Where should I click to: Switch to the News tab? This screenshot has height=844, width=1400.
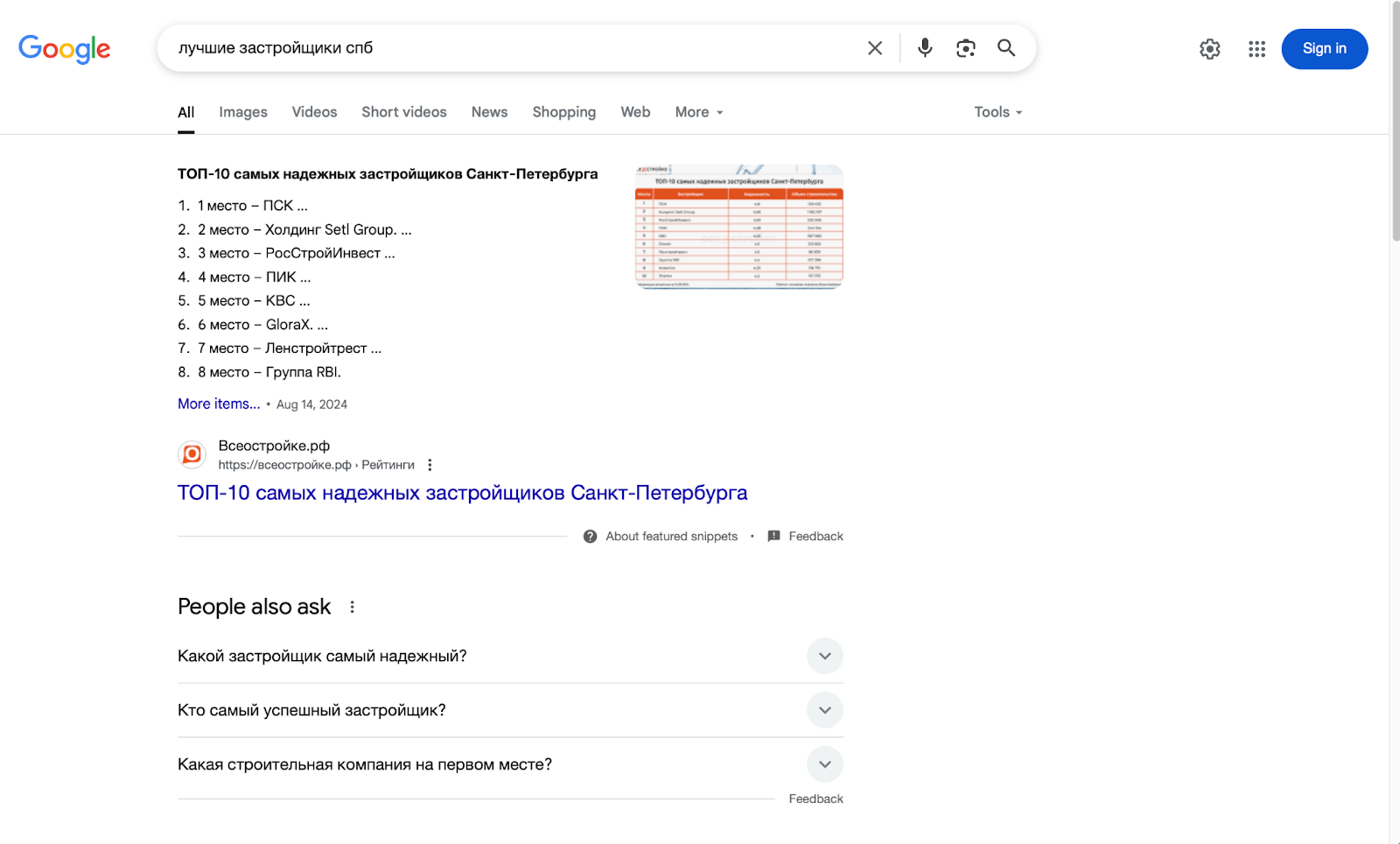489,112
